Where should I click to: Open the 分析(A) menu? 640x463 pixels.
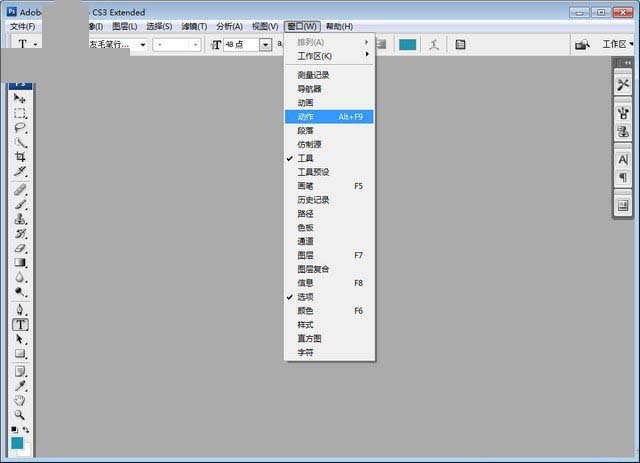pos(229,27)
